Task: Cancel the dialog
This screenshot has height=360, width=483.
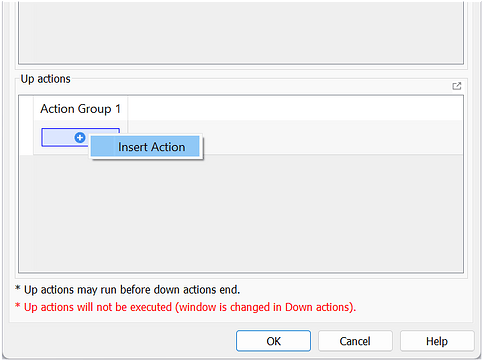Action: pos(355,341)
